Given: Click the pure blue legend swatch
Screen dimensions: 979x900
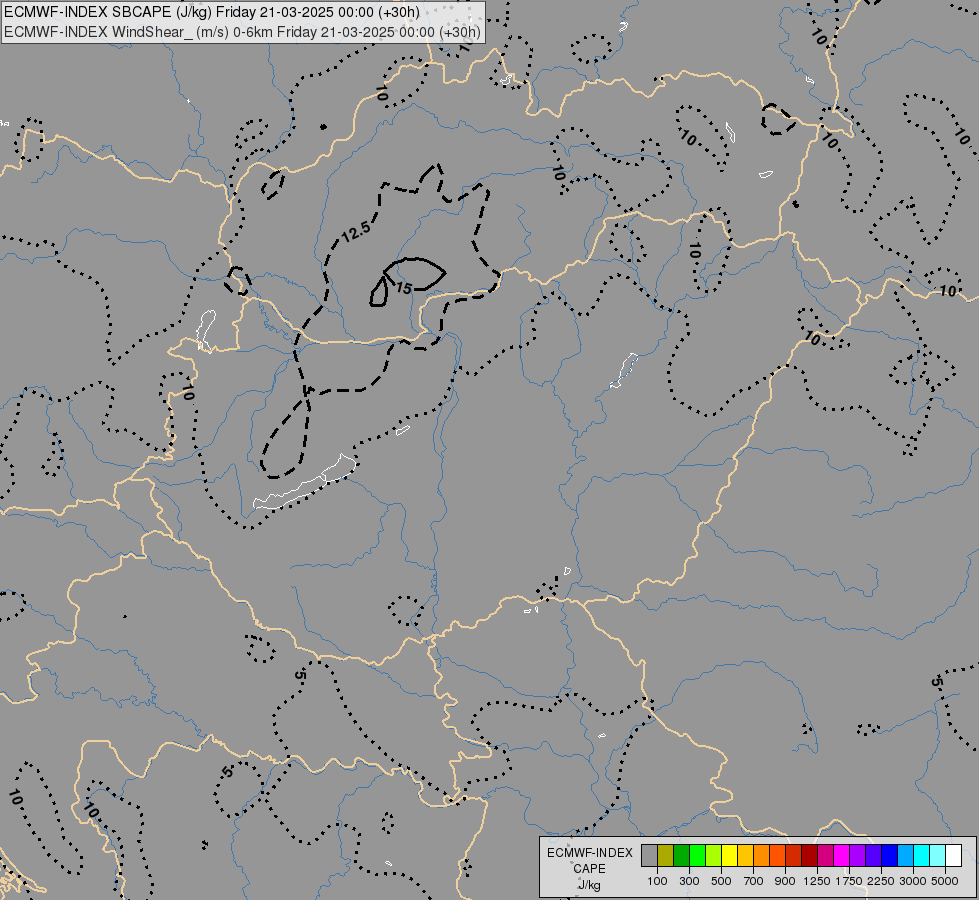Looking at the screenshot, I should 889,856.
